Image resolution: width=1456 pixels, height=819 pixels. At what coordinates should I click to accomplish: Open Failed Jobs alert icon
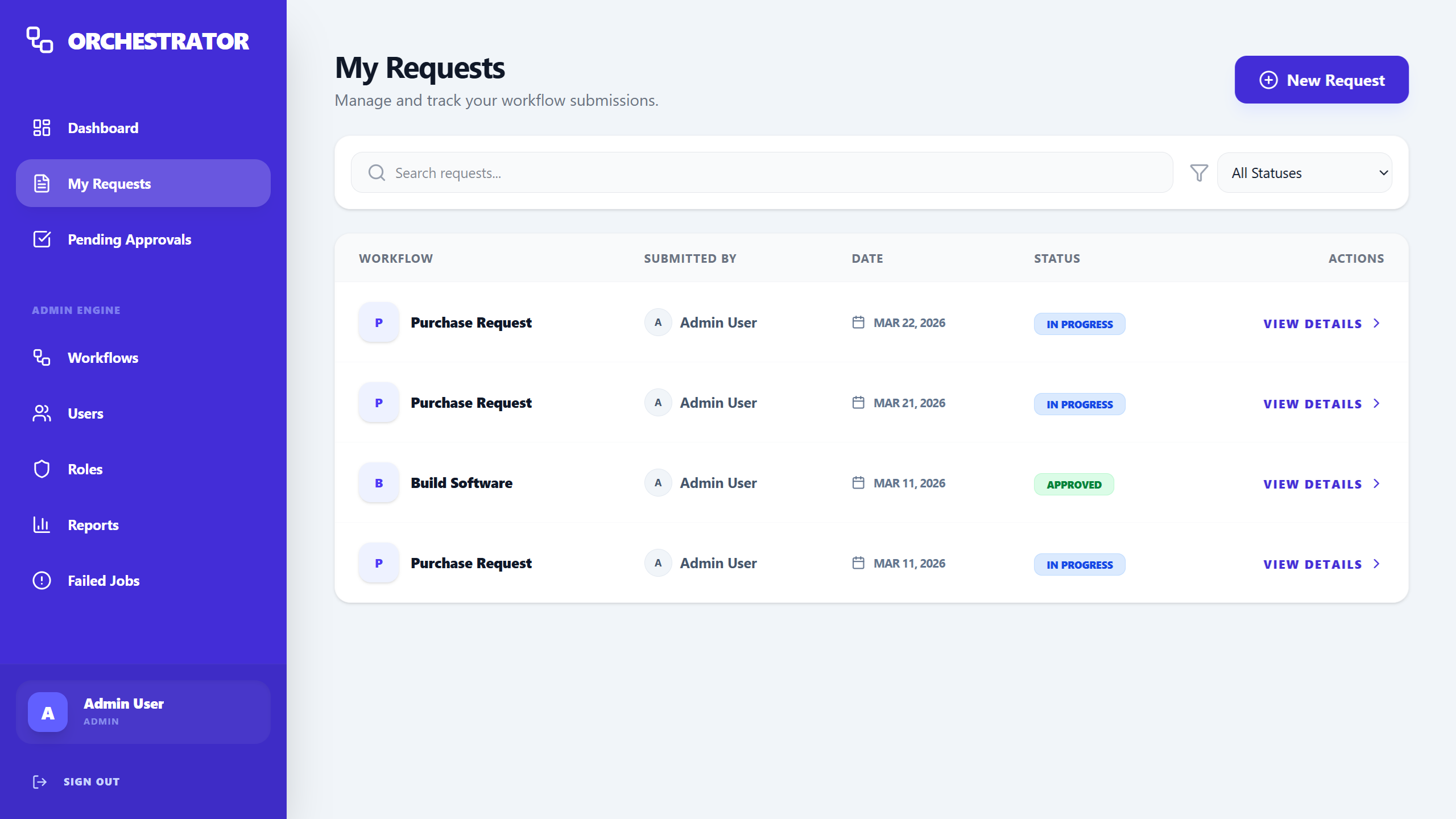click(42, 581)
